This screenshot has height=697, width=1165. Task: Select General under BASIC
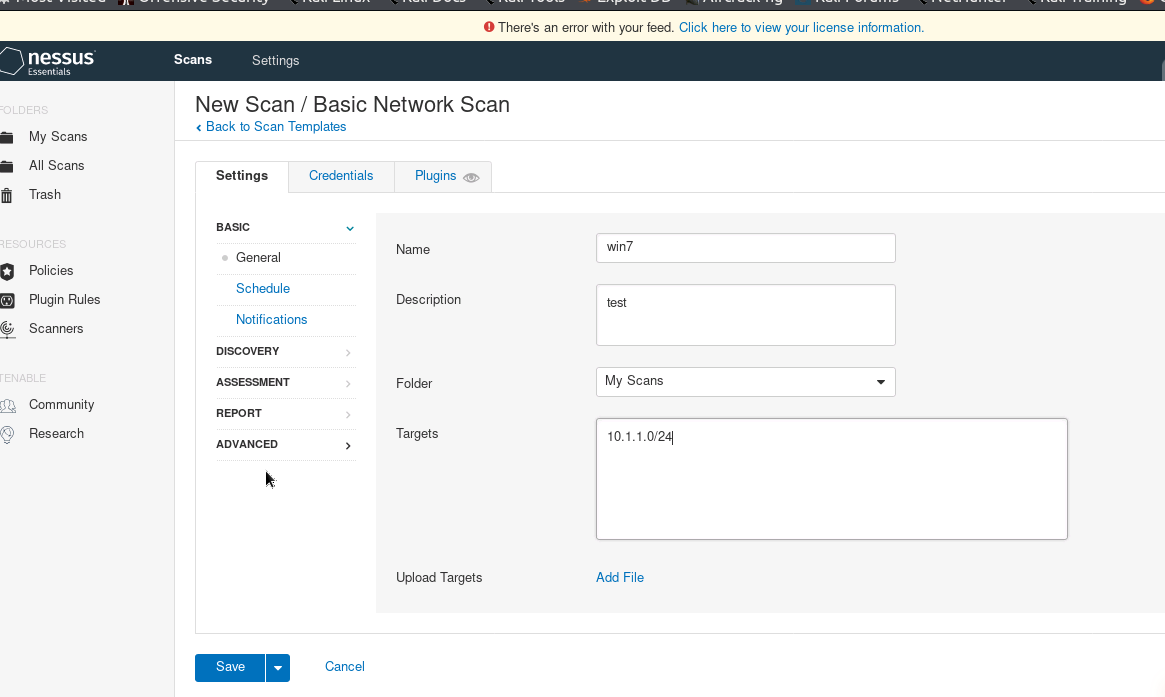point(258,258)
